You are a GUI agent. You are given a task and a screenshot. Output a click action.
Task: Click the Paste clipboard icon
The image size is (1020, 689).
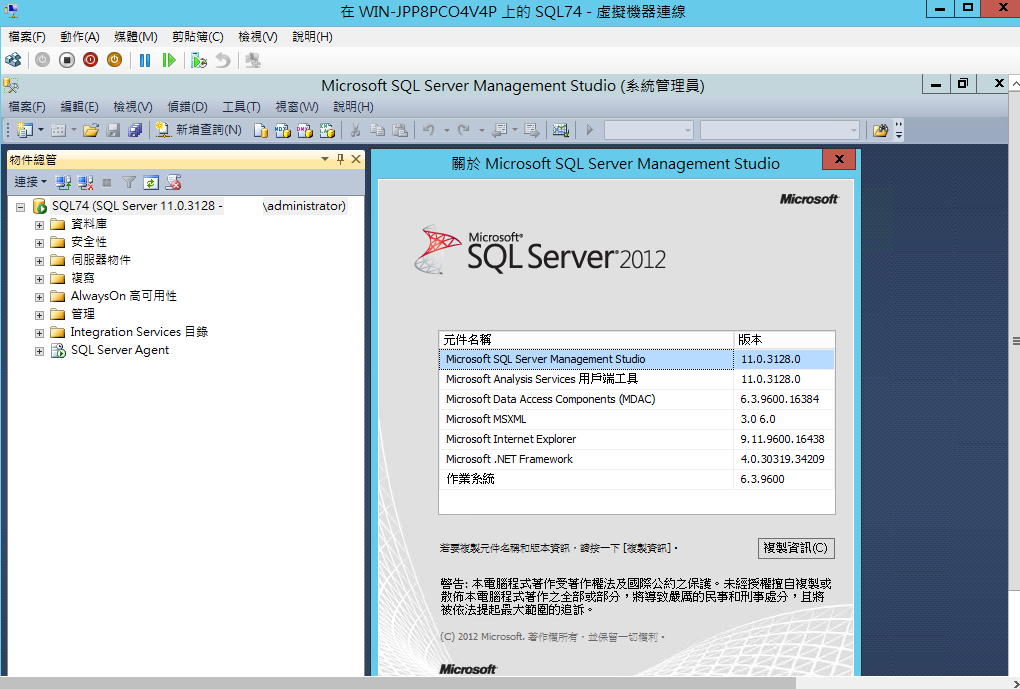pos(400,130)
